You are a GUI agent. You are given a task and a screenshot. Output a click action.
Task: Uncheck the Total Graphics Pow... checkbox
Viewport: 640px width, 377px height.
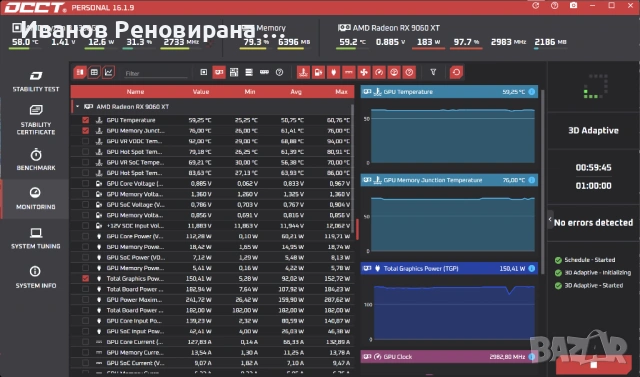coord(85,278)
